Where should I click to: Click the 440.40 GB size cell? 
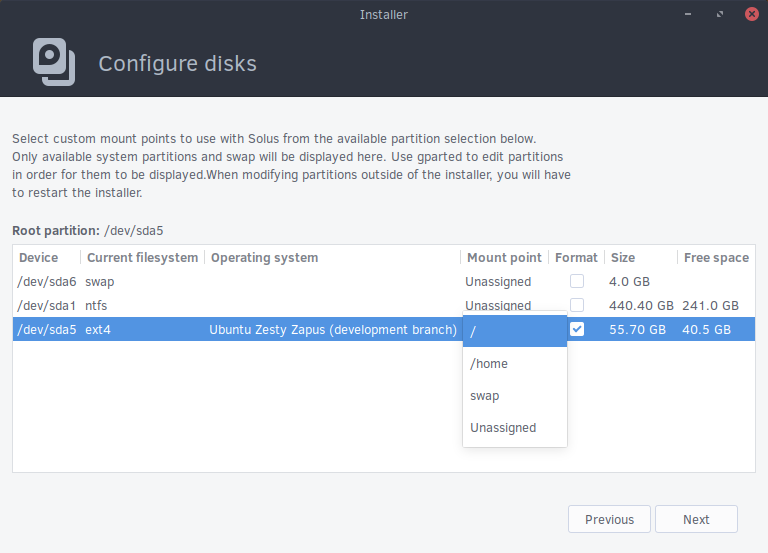(x=641, y=306)
